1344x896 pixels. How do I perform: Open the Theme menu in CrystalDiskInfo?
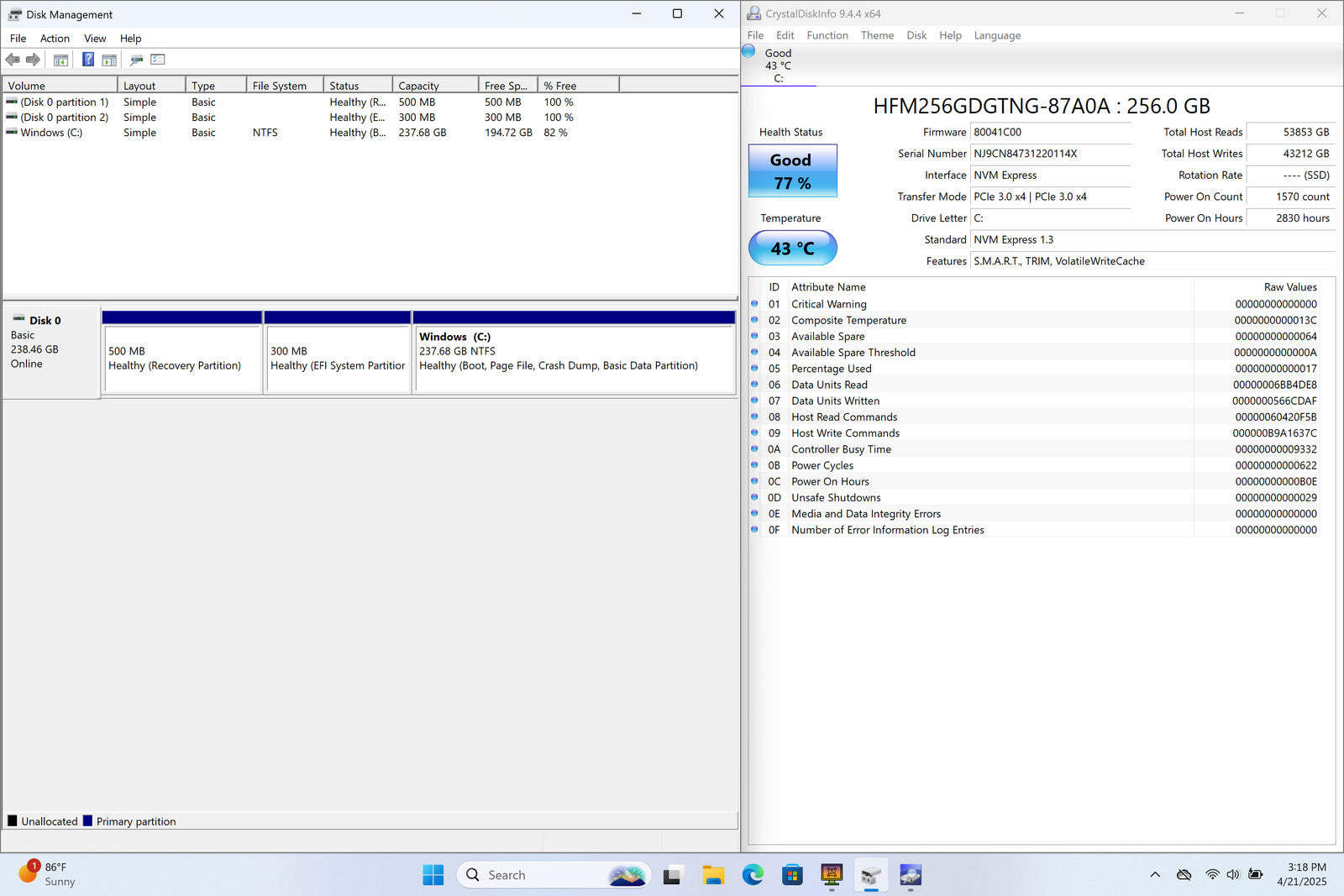(877, 35)
